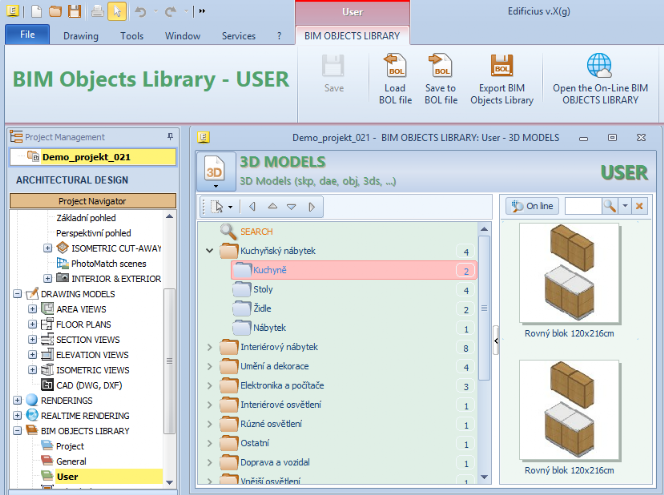Image resolution: width=664 pixels, height=495 pixels.
Task: Open the Drawing menu
Action: 80,36
